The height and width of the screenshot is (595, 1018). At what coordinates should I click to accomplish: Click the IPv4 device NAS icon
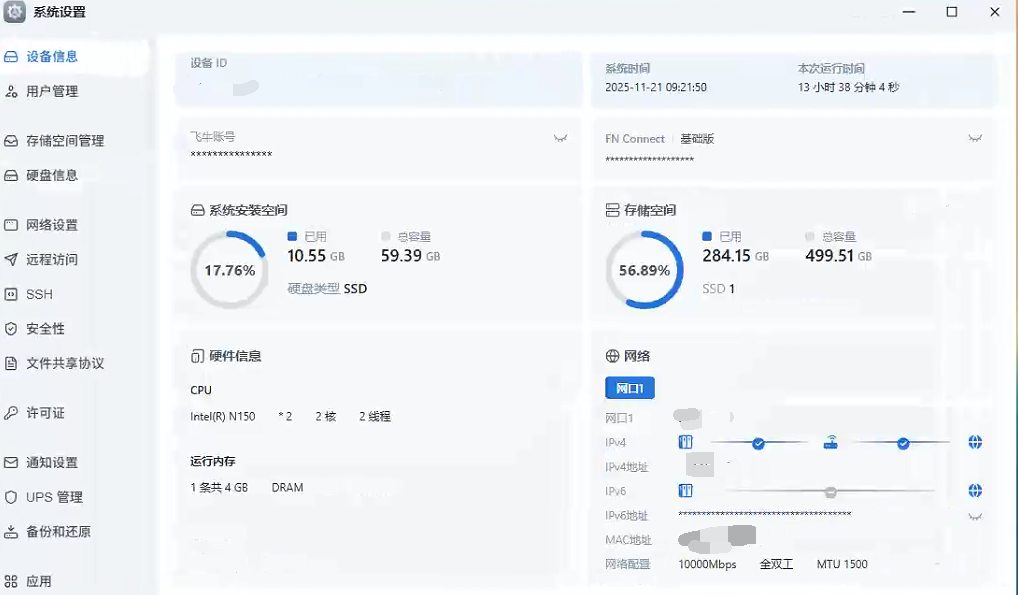click(686, 442)
